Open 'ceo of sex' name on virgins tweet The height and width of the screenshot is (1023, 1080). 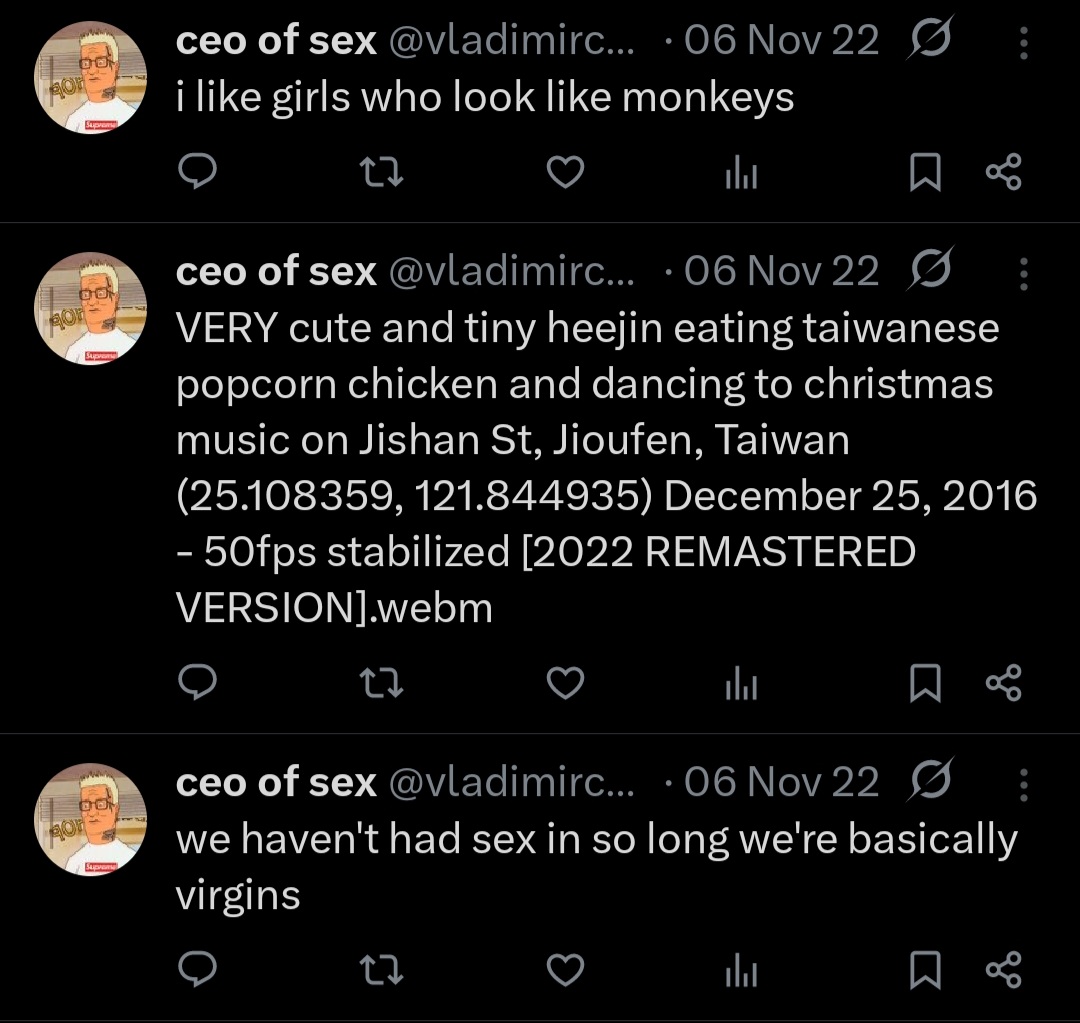tap(276, 783)
